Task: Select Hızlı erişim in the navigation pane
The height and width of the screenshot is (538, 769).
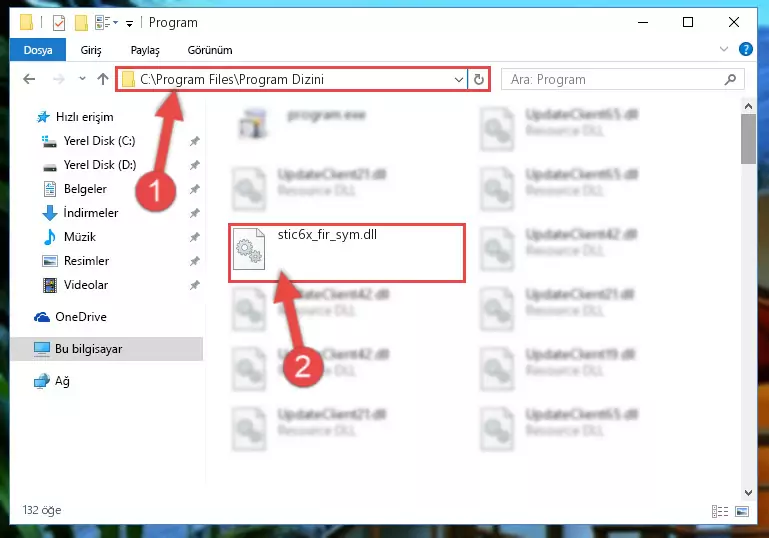Action: [85, 117]
